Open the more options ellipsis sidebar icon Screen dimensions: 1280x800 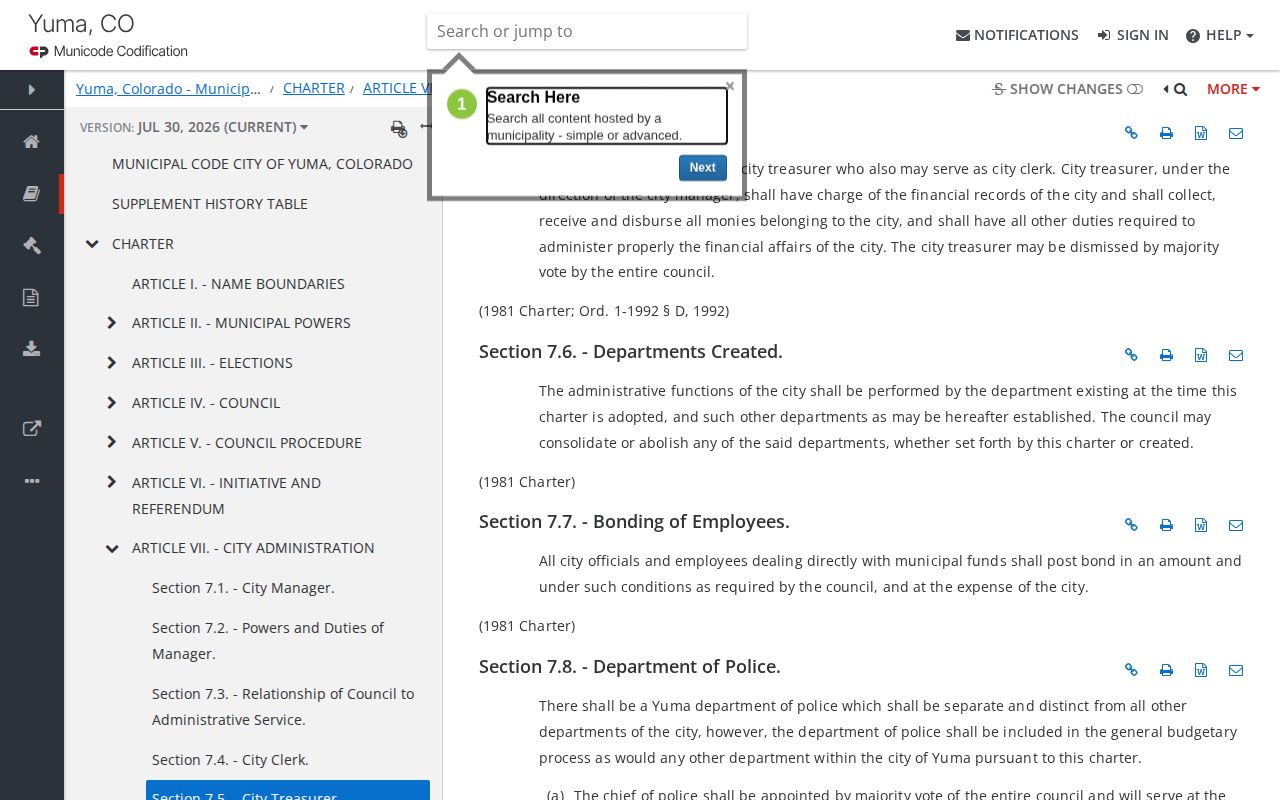[32, 481]
